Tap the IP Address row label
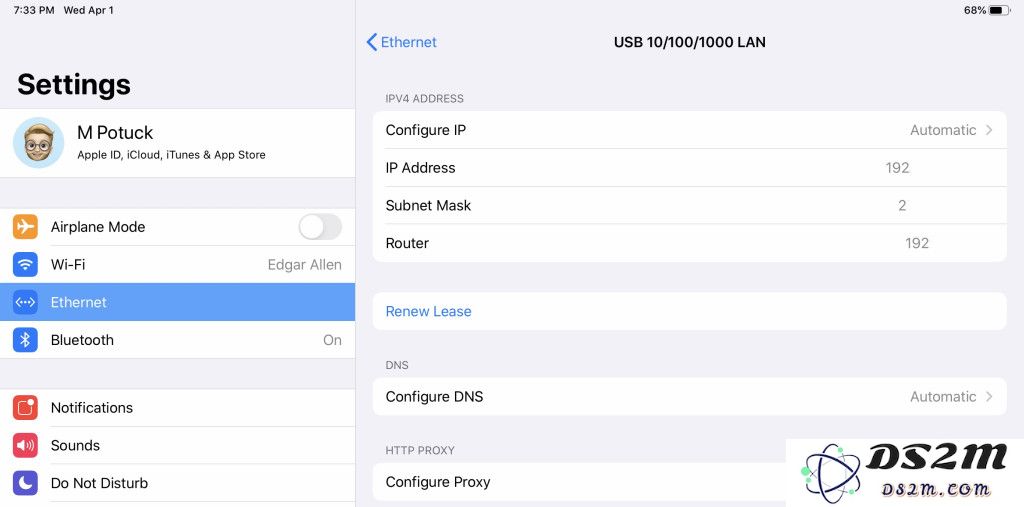This screenshot has width=1024, height=507. 421,168
